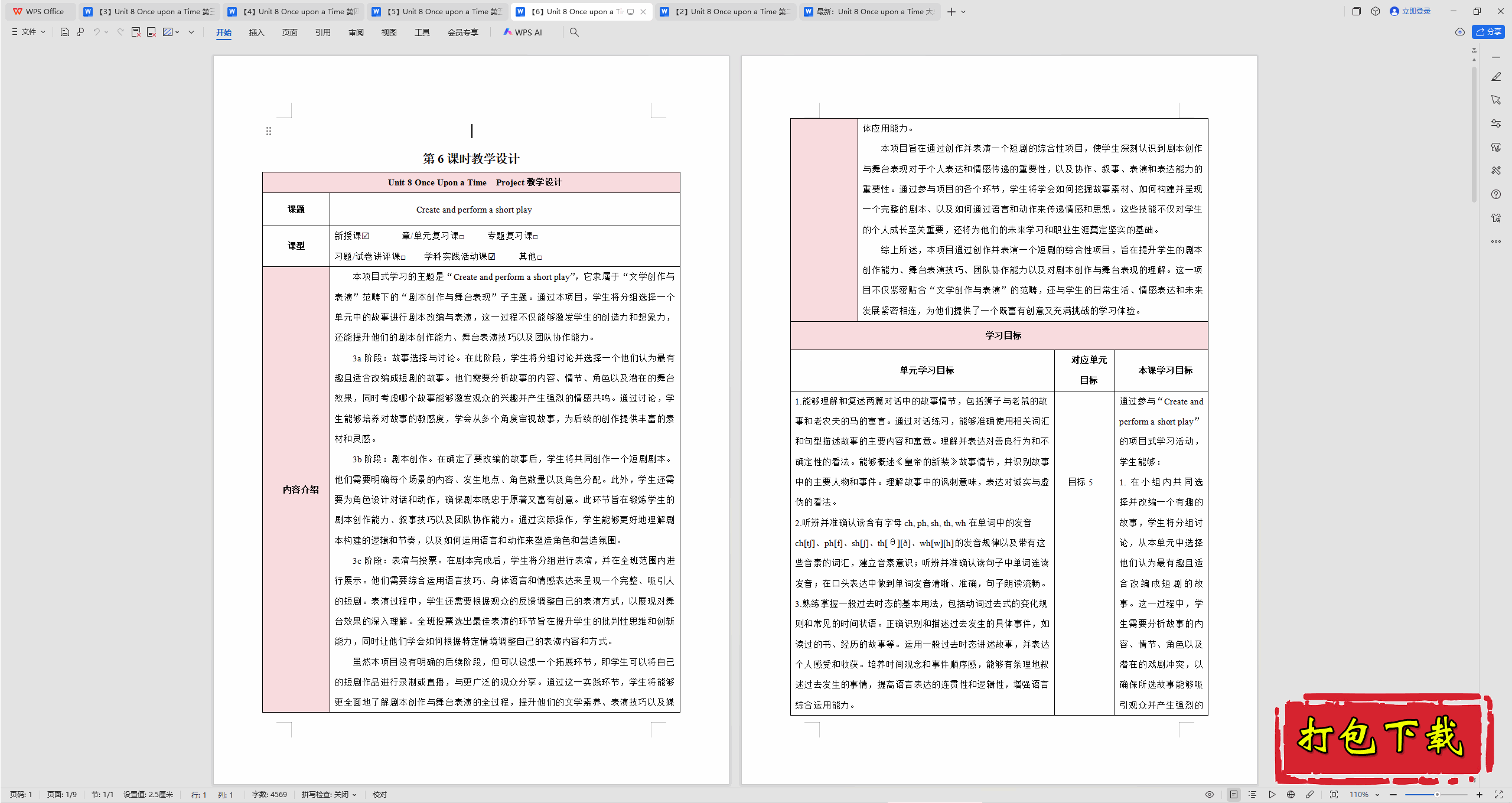Viewport: 1512px width, 803px height.
Task: Open the 工具 ribbon tab
Action: [x=422, y=32]
